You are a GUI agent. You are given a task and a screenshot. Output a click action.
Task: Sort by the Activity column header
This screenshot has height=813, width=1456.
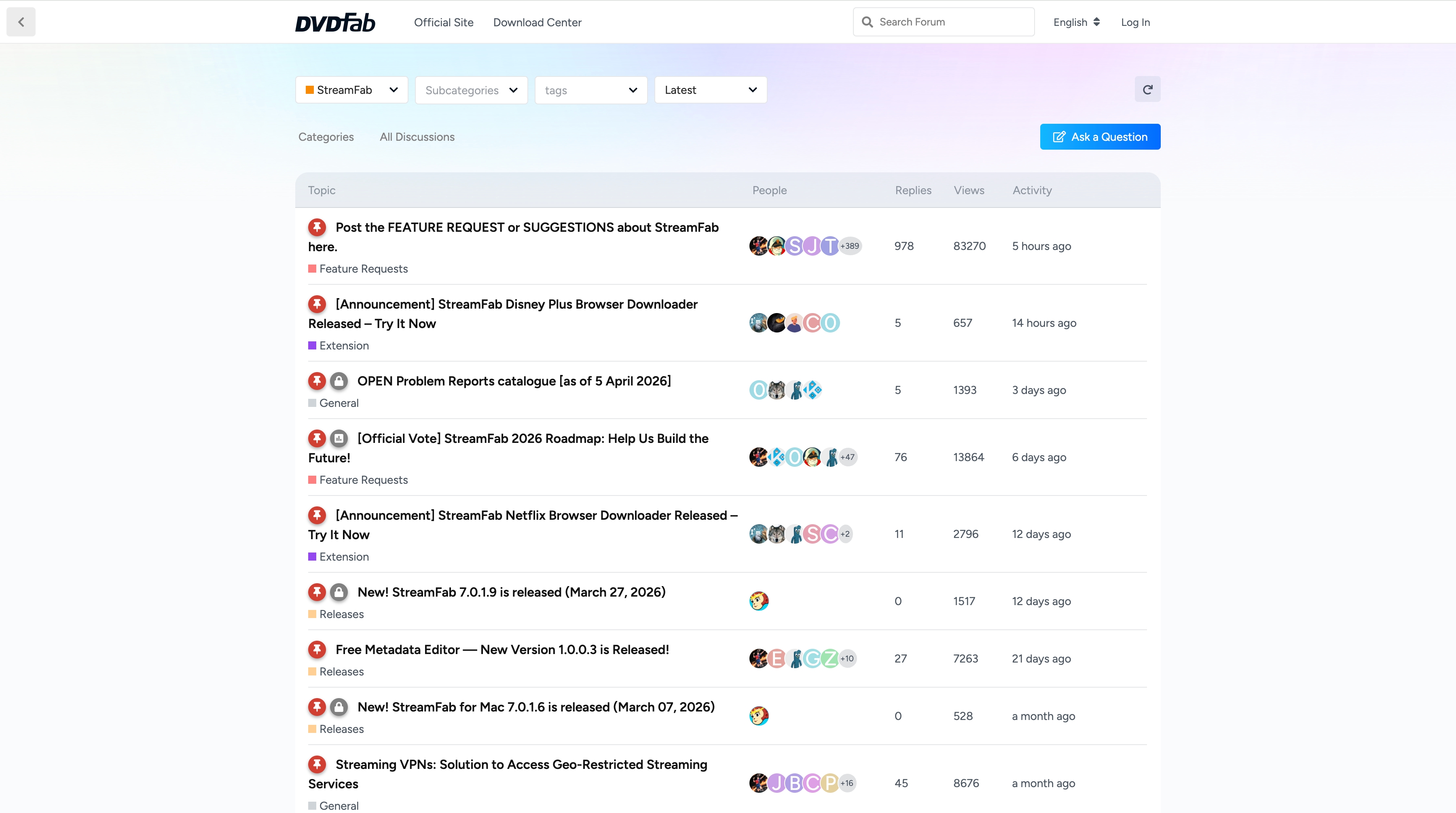click(1032, 191)
